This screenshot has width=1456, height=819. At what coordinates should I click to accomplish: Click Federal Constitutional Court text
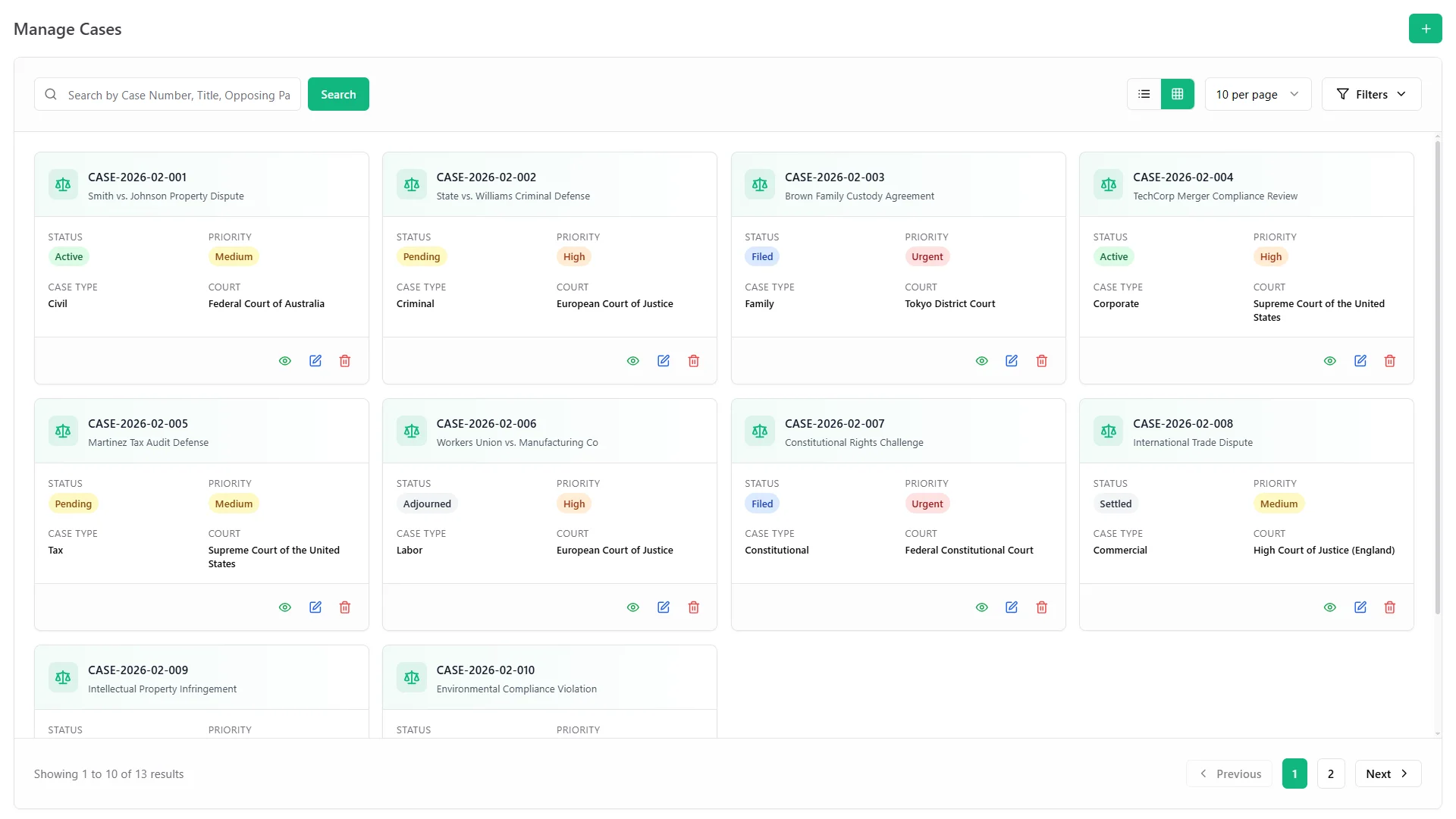pos(969,551)
